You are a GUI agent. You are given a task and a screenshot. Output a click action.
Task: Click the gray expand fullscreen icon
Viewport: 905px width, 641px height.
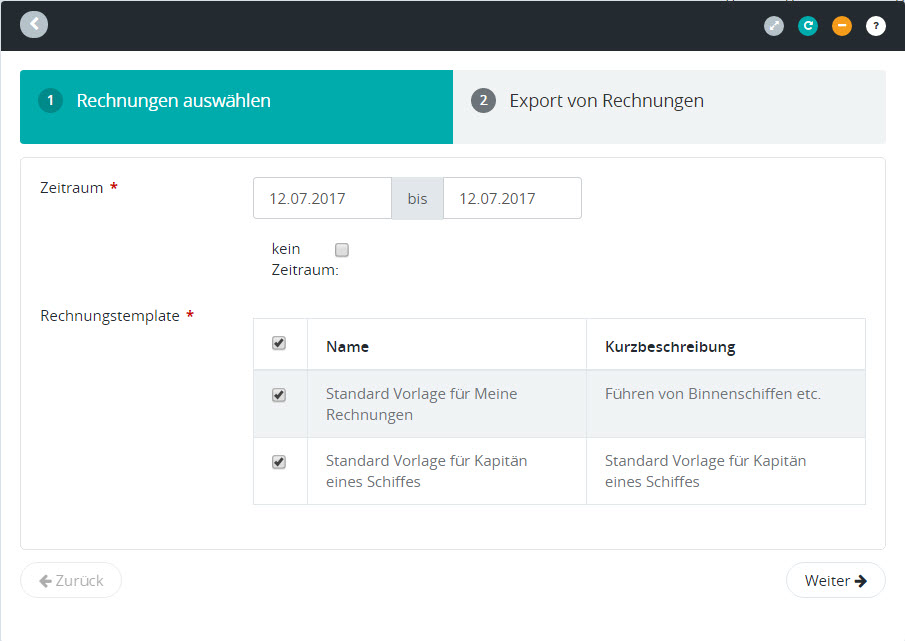[x=774, y=26]
